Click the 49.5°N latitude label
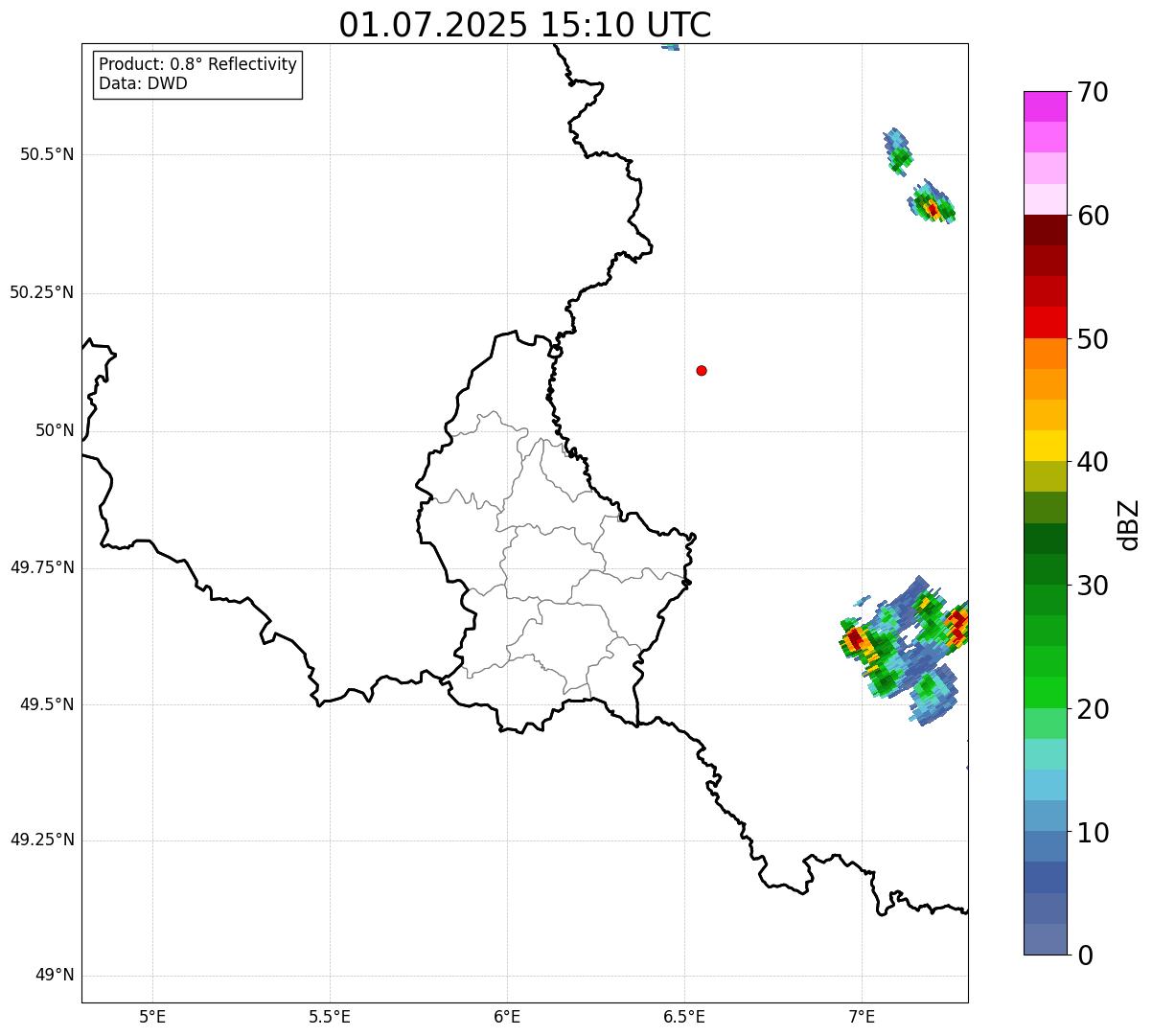The width and height of the screenshot is (1152, 1036). tap(47, 704)
